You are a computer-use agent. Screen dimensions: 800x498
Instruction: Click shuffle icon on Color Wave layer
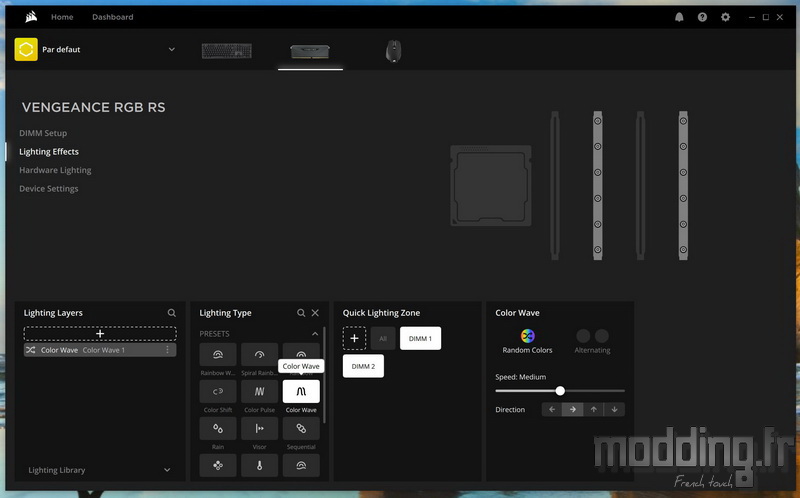click(31, 350)
